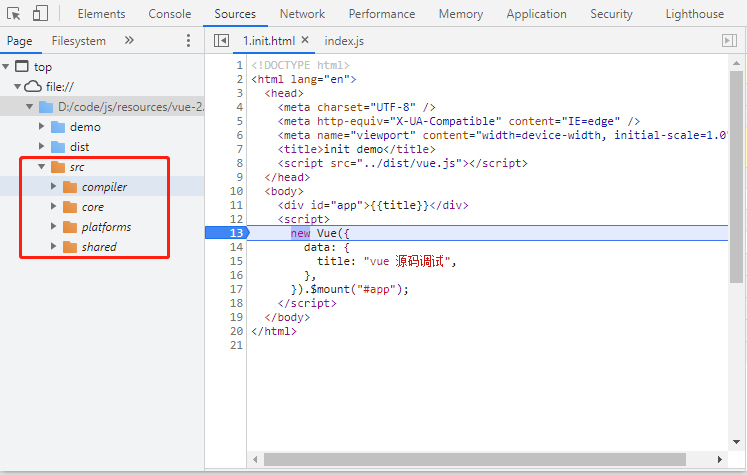Screen dimensions: 747x475
Task: Switch to the Console tab
Action: point(170,14)
